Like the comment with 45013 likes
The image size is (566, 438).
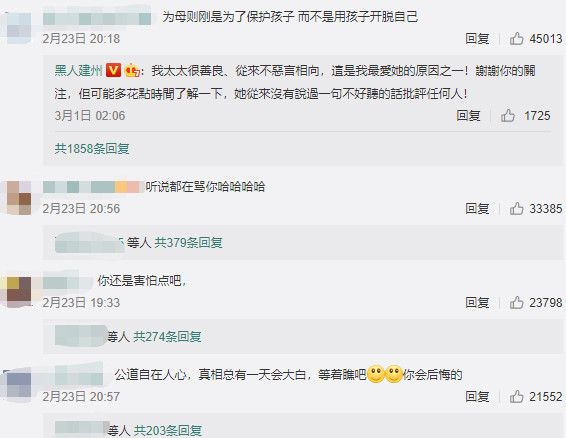coord(517,38)
